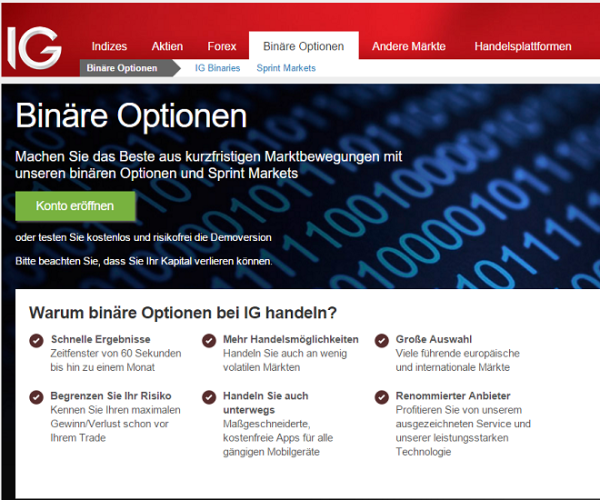Click the IG logo

tap(34, 47)
